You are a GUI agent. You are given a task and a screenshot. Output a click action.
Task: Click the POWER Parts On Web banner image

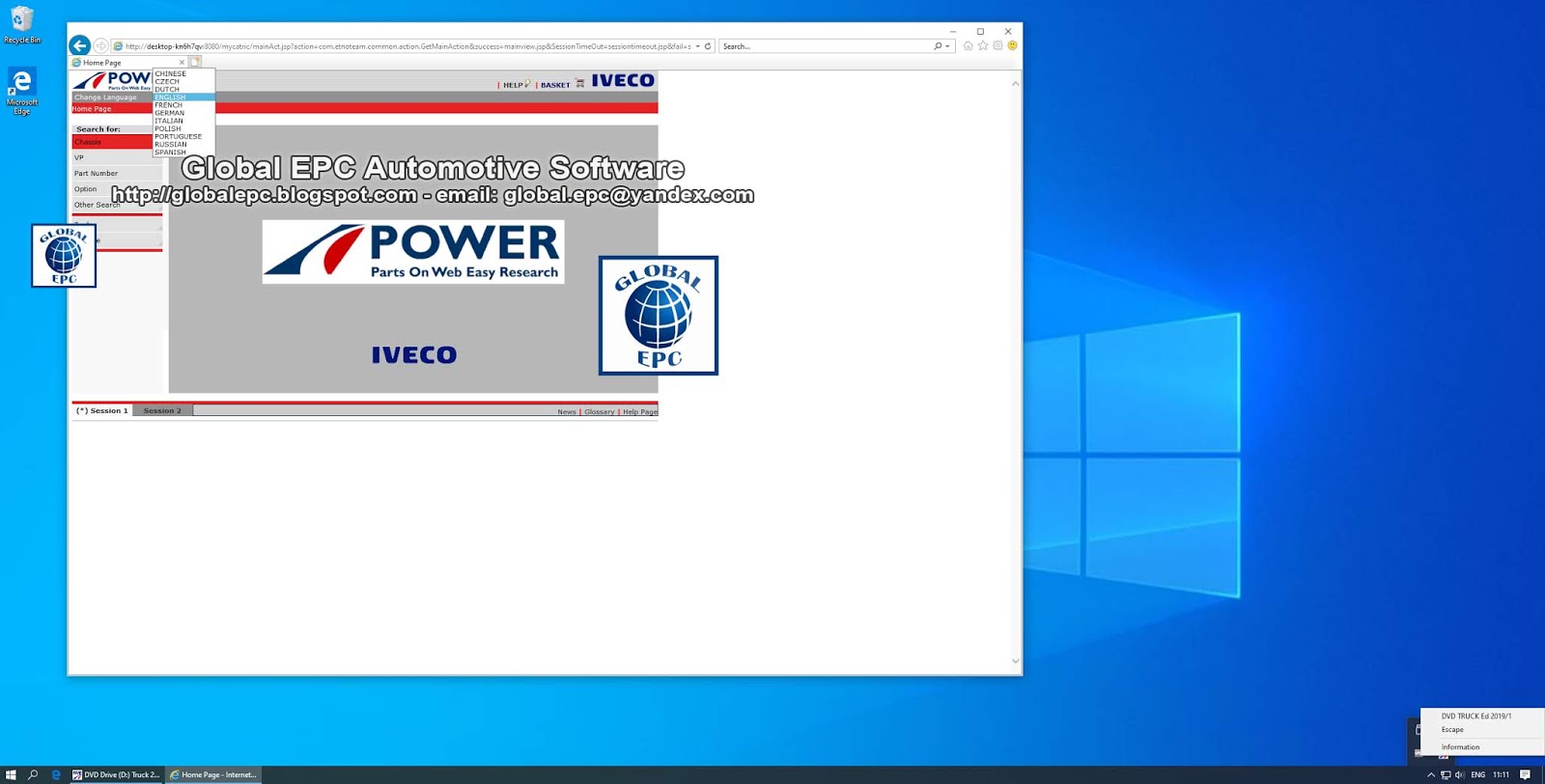click(x=413, y=252)
